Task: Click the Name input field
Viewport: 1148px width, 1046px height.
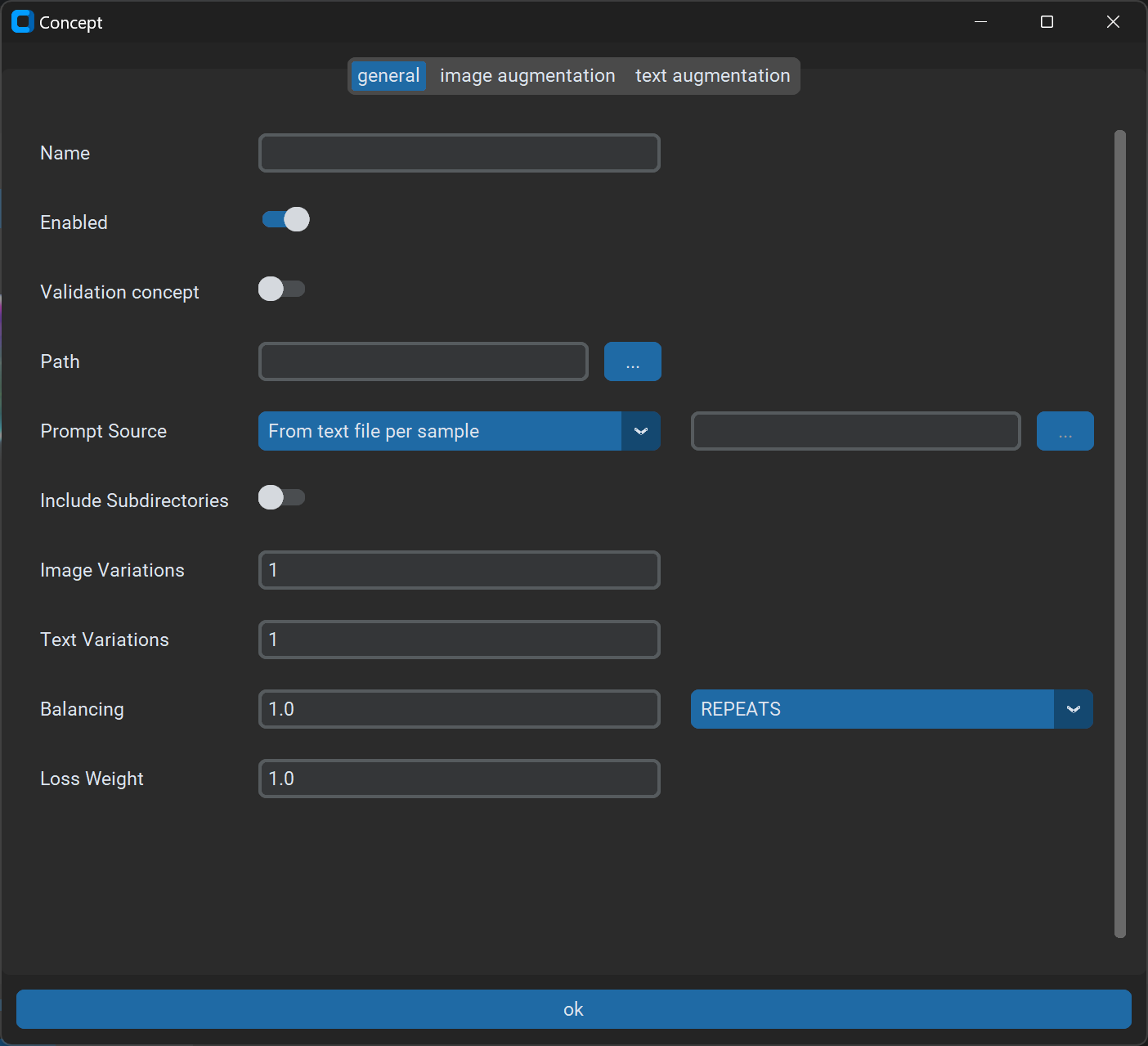Action: [459, 153]
